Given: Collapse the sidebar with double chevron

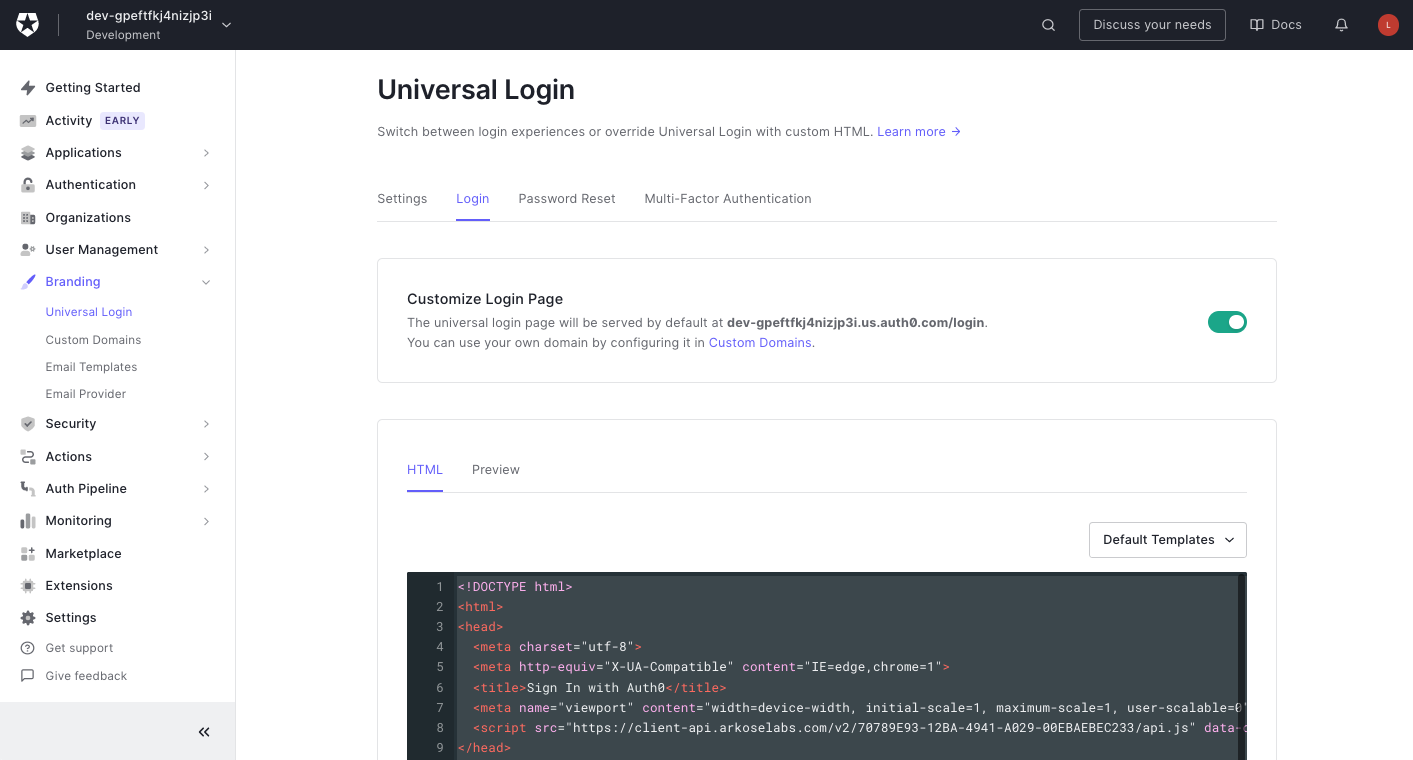Looking at the screenshot, I should pyautogui.click(x=204, y=732).
